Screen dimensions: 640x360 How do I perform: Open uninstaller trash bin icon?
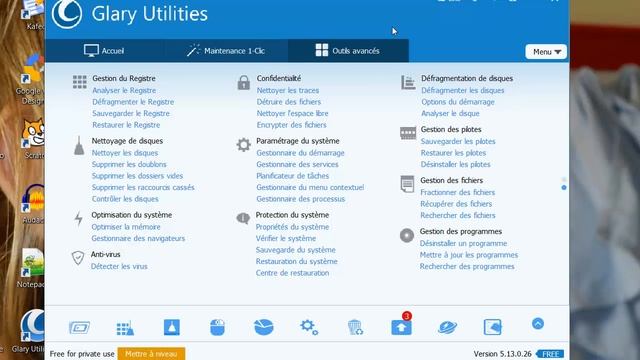point(356,327)
